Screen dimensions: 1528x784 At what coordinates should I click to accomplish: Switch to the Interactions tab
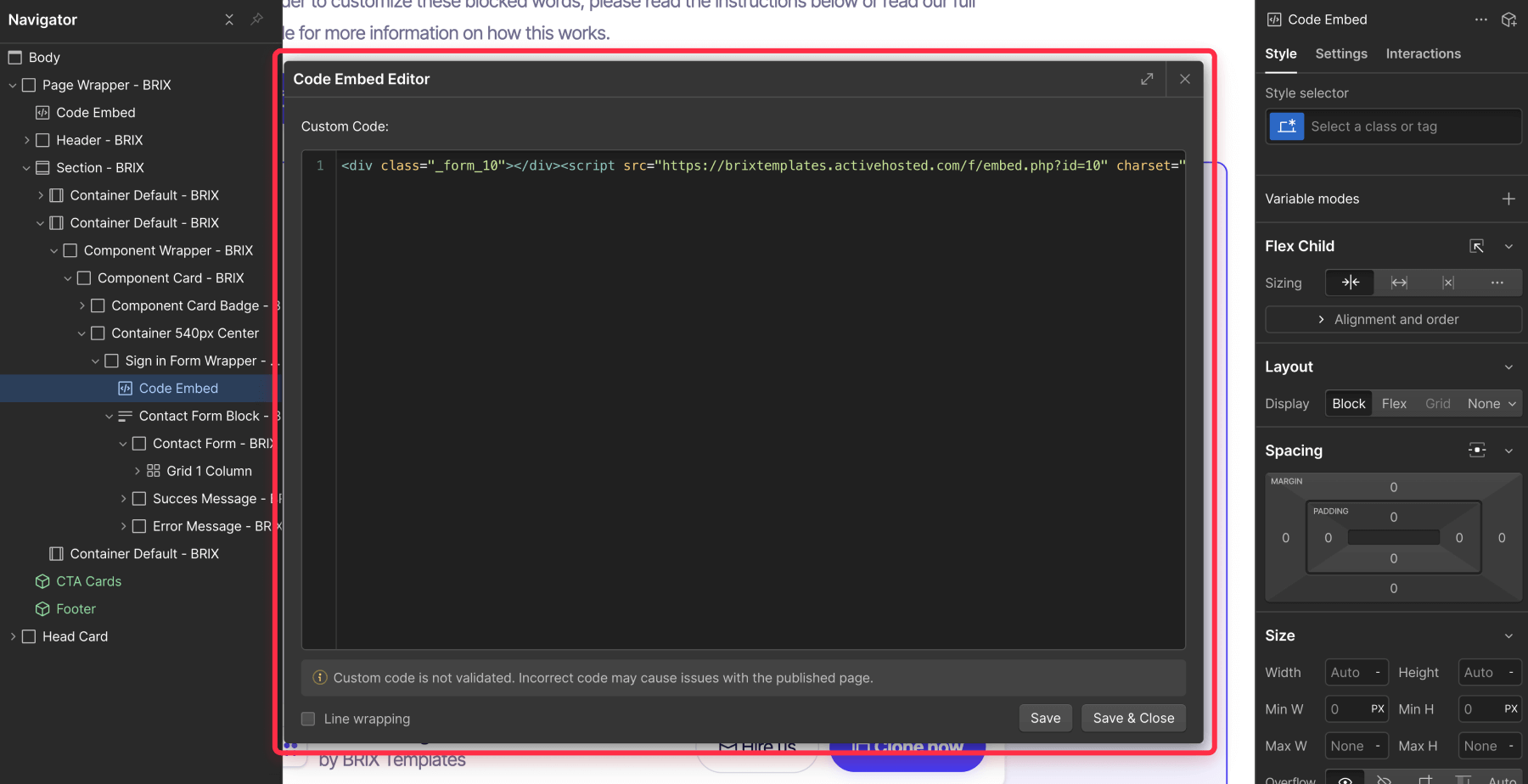[1423, 53]
